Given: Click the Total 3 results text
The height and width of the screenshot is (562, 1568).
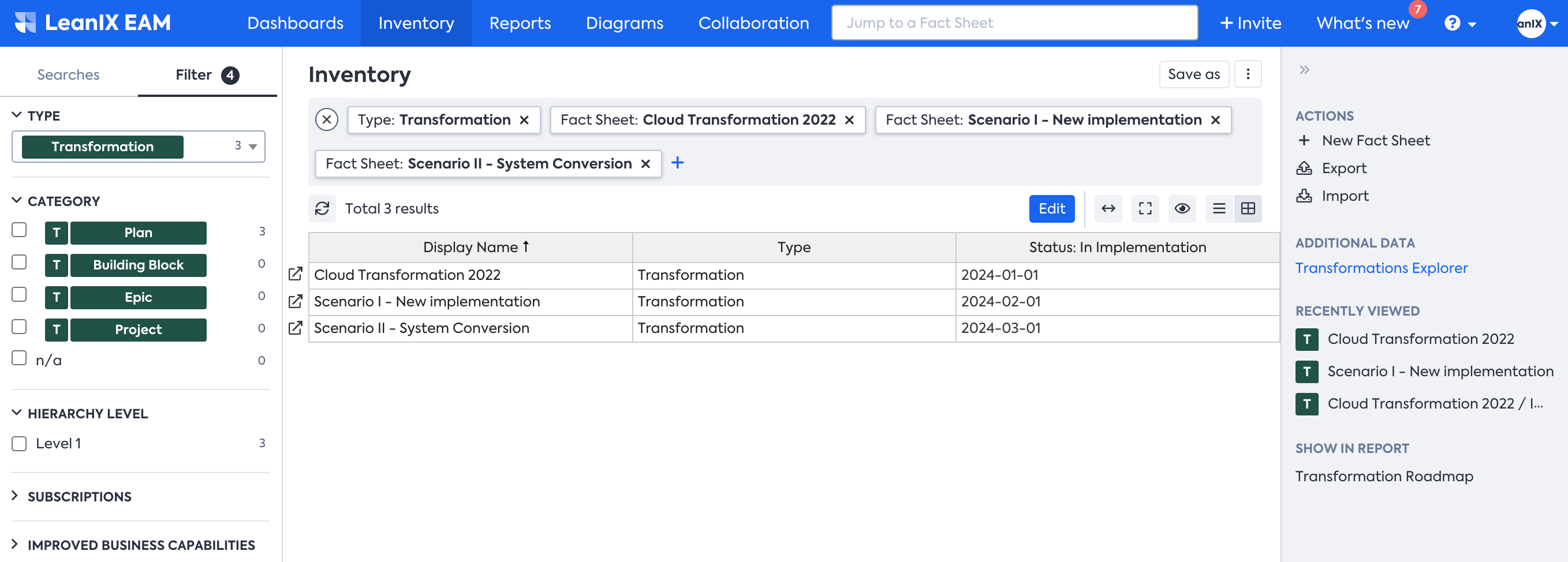Looking at the screenshot, I should pos(392,209).
